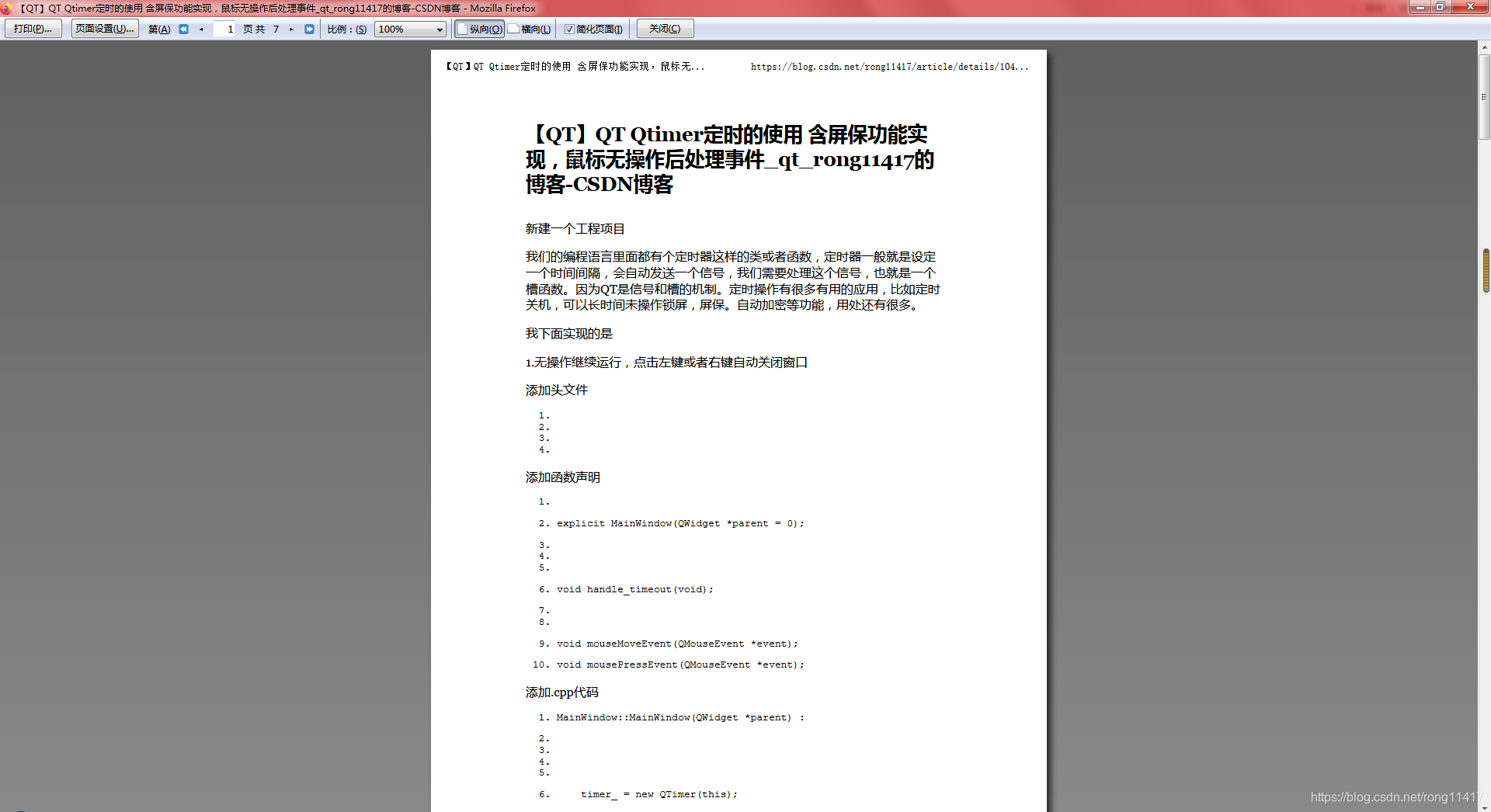The image size is (1491, 812).
Task: Jump to the last page icon
Action: click(309, 29)
